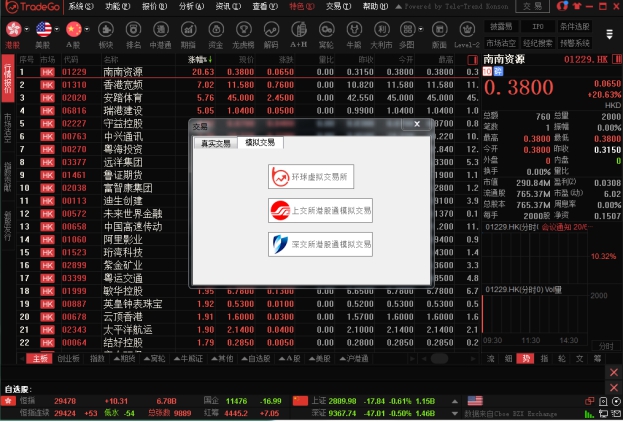Open the 资金 toolbar icon
This screenshot has width=624, height=422.
click(x=215, y=33)
